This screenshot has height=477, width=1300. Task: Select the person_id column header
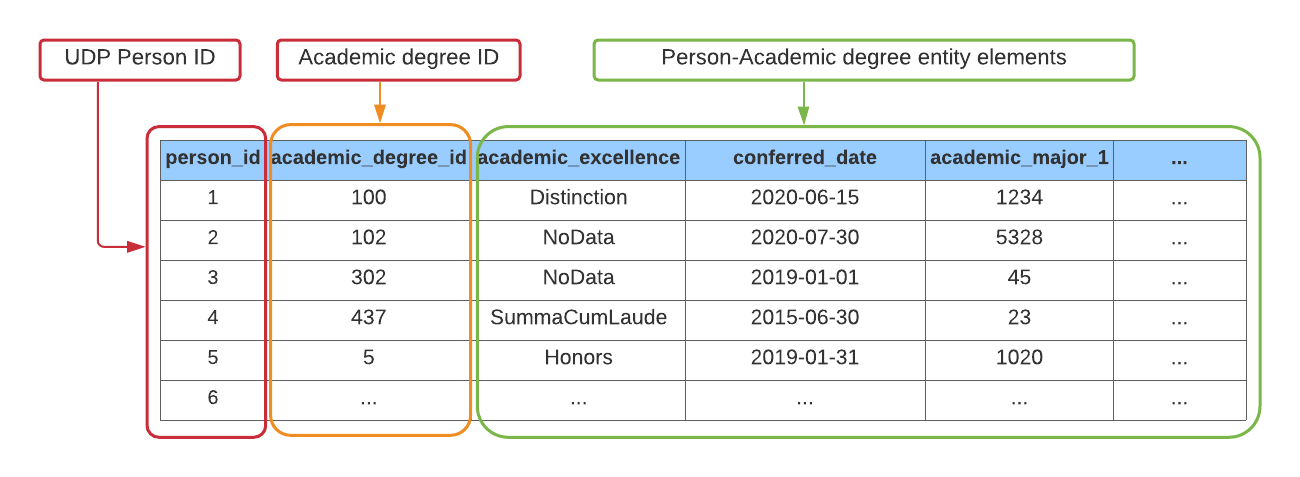point(213,158)
